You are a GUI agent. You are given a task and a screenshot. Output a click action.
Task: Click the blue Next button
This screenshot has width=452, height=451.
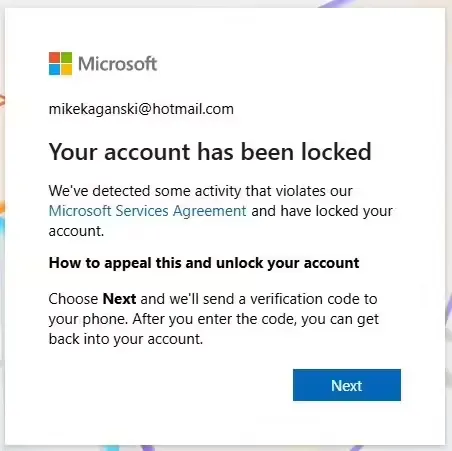tap(347, 385)
